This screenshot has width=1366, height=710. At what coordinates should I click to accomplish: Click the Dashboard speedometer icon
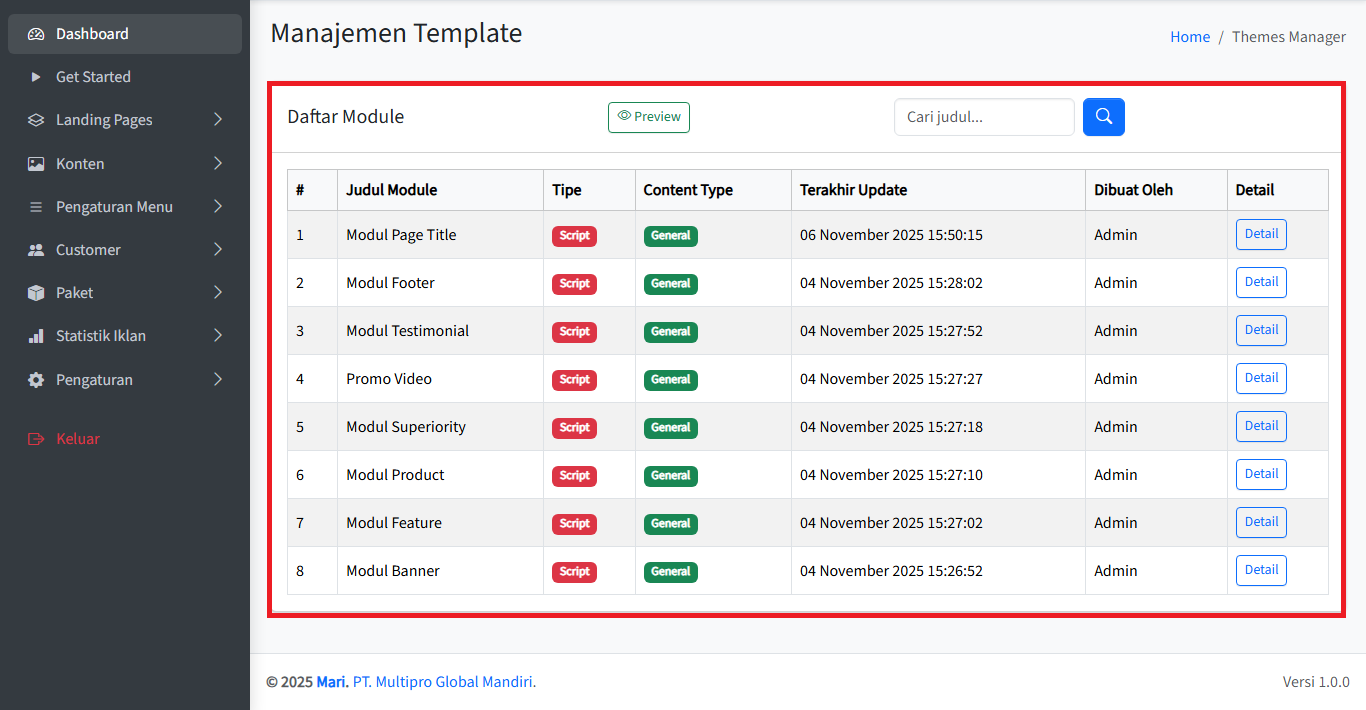[36, 34]
